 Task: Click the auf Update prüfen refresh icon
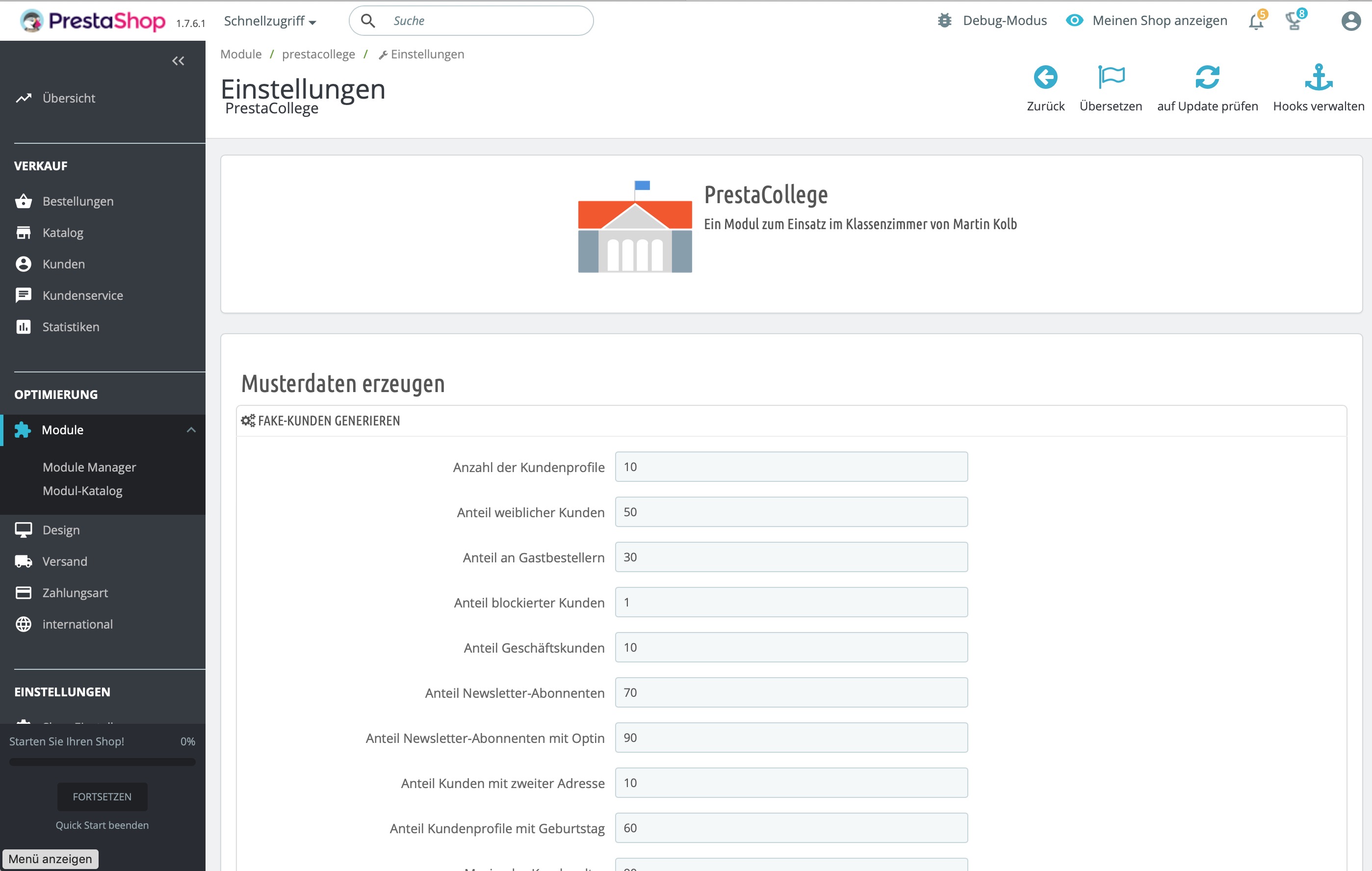pyautogui.click(x=1207, y=78)
